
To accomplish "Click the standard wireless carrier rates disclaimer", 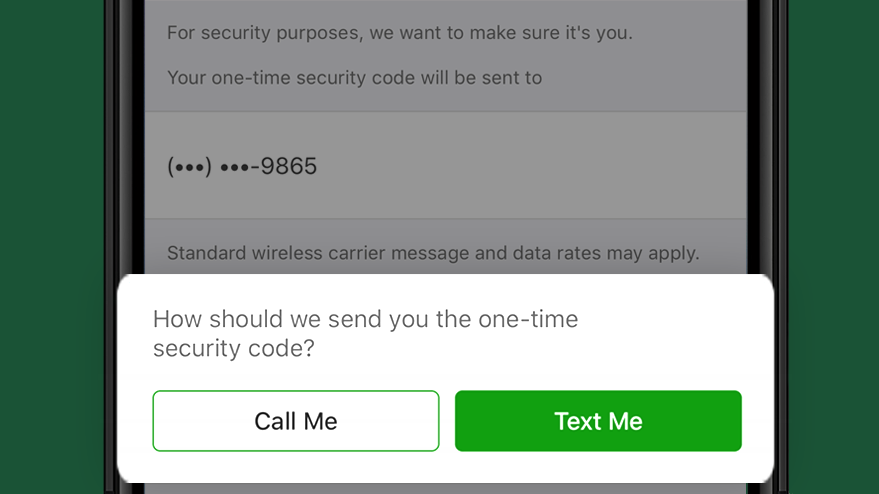I will [x=432, y=253].
